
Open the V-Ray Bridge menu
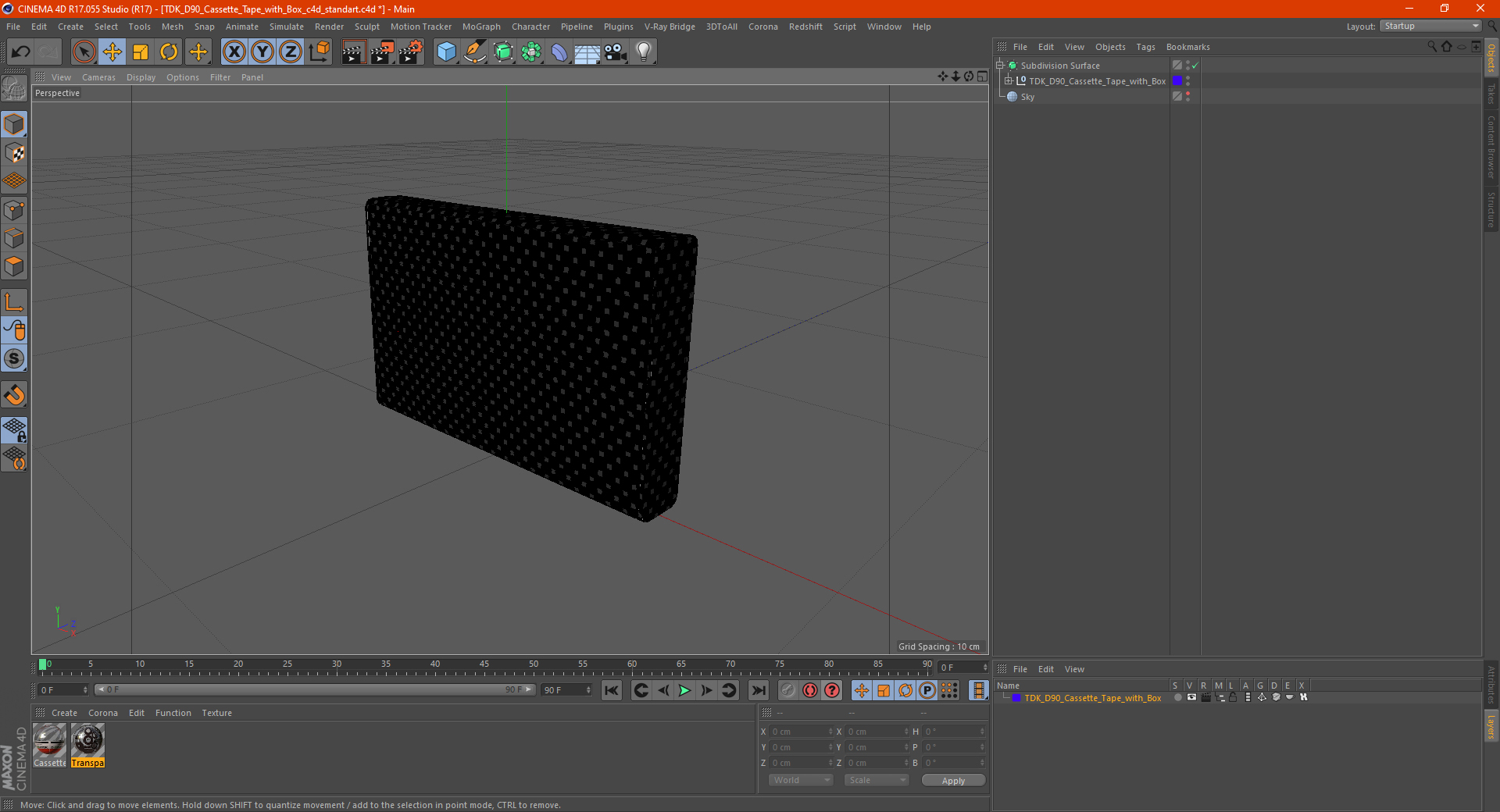click(x=670, y=27)
